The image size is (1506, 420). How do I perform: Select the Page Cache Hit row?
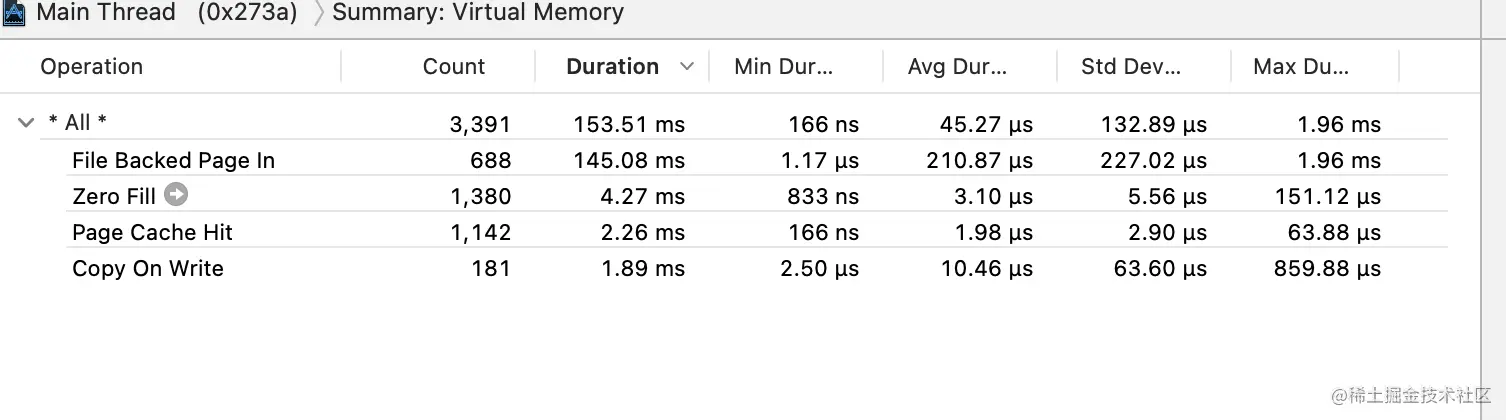152,233
